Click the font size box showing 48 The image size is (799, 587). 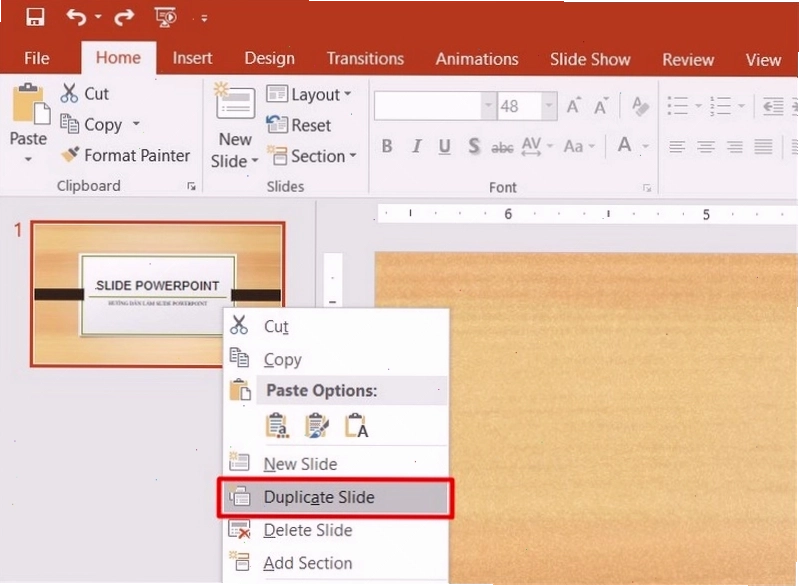pos(519,106)
